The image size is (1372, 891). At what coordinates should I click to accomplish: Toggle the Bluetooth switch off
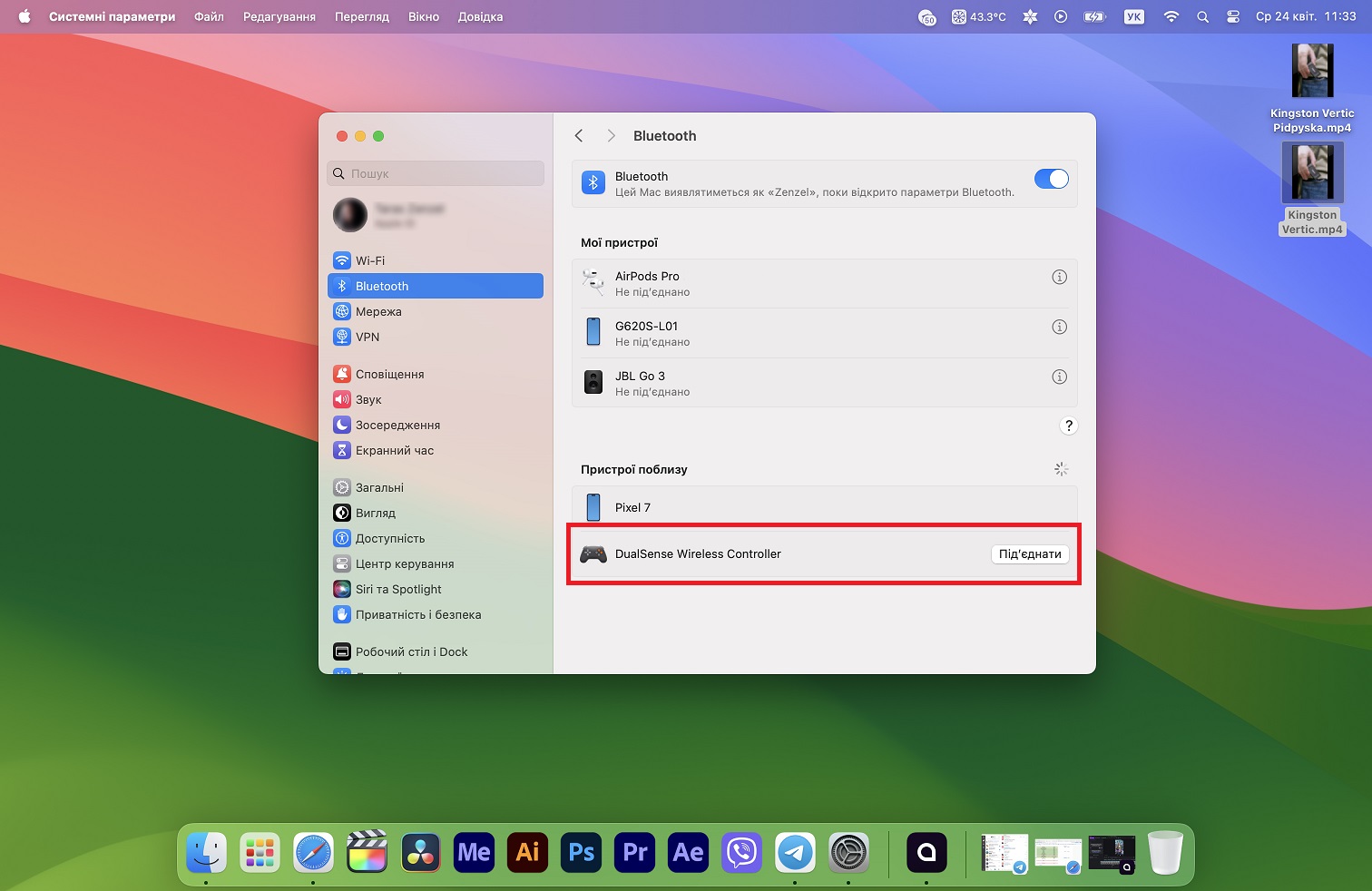click(x=1051, y=179)
